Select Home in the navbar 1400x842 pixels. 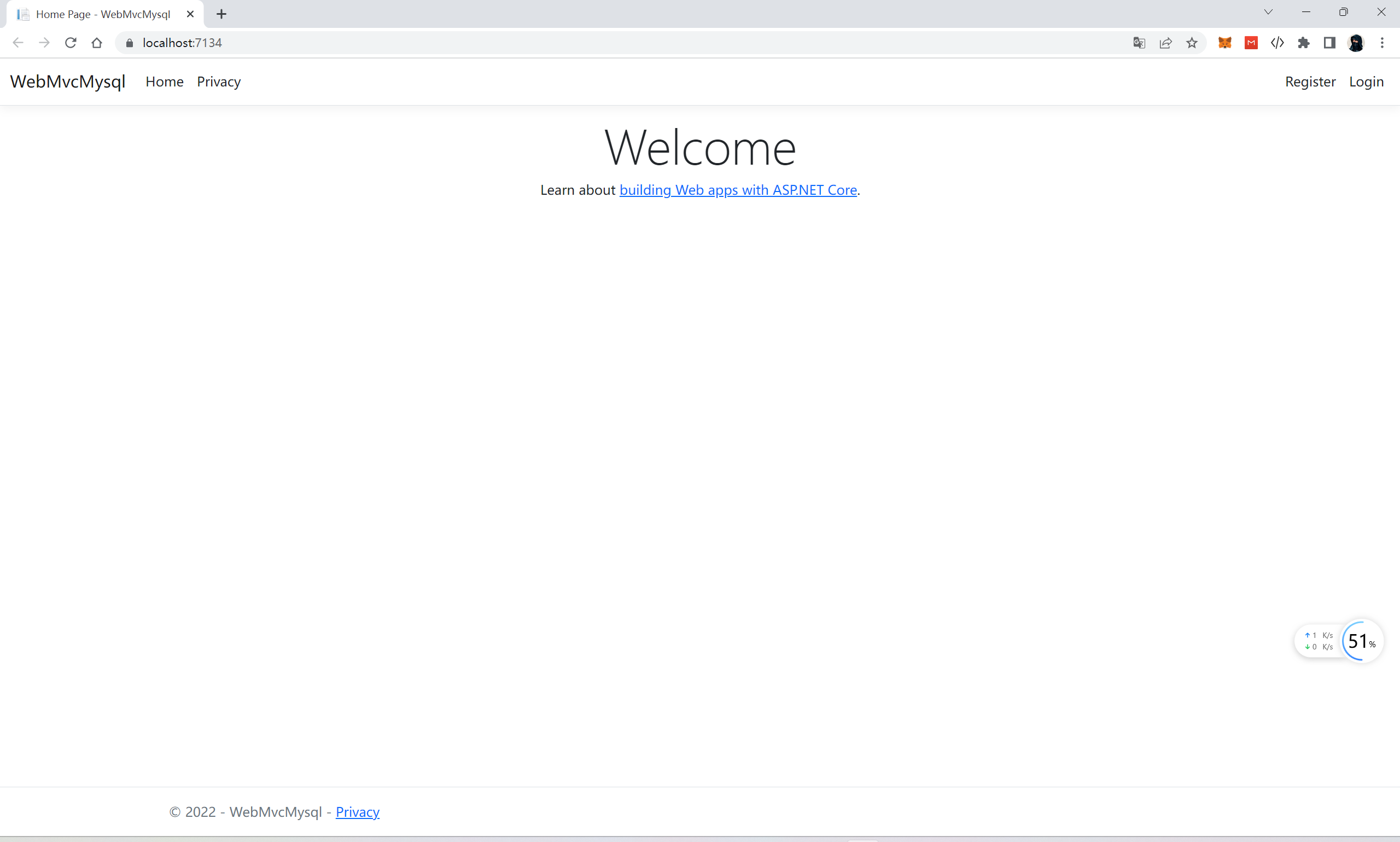click(165, 82)
